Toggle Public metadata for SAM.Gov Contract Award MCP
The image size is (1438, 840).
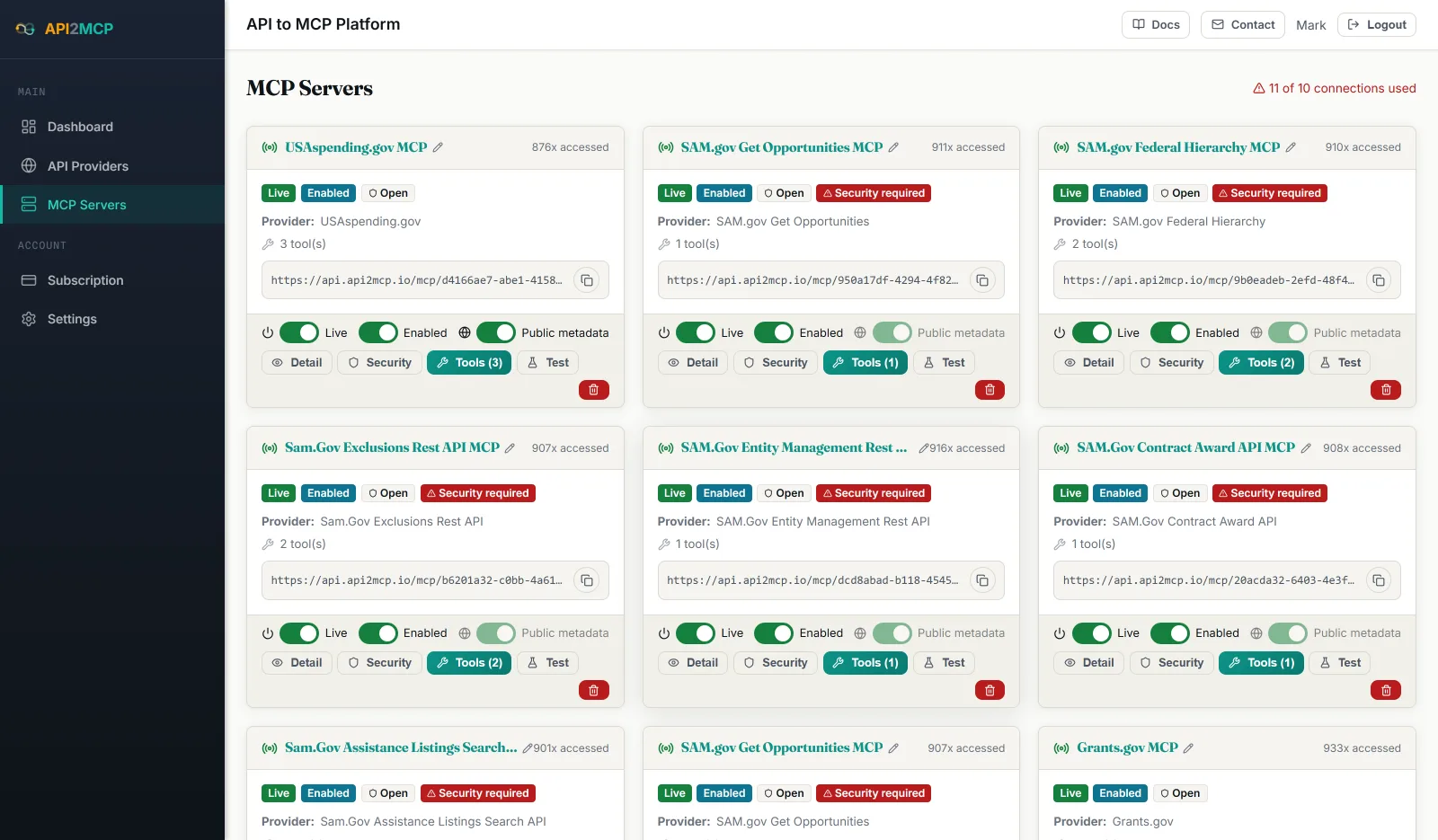pyautogui.click(x=1288, y=632)
